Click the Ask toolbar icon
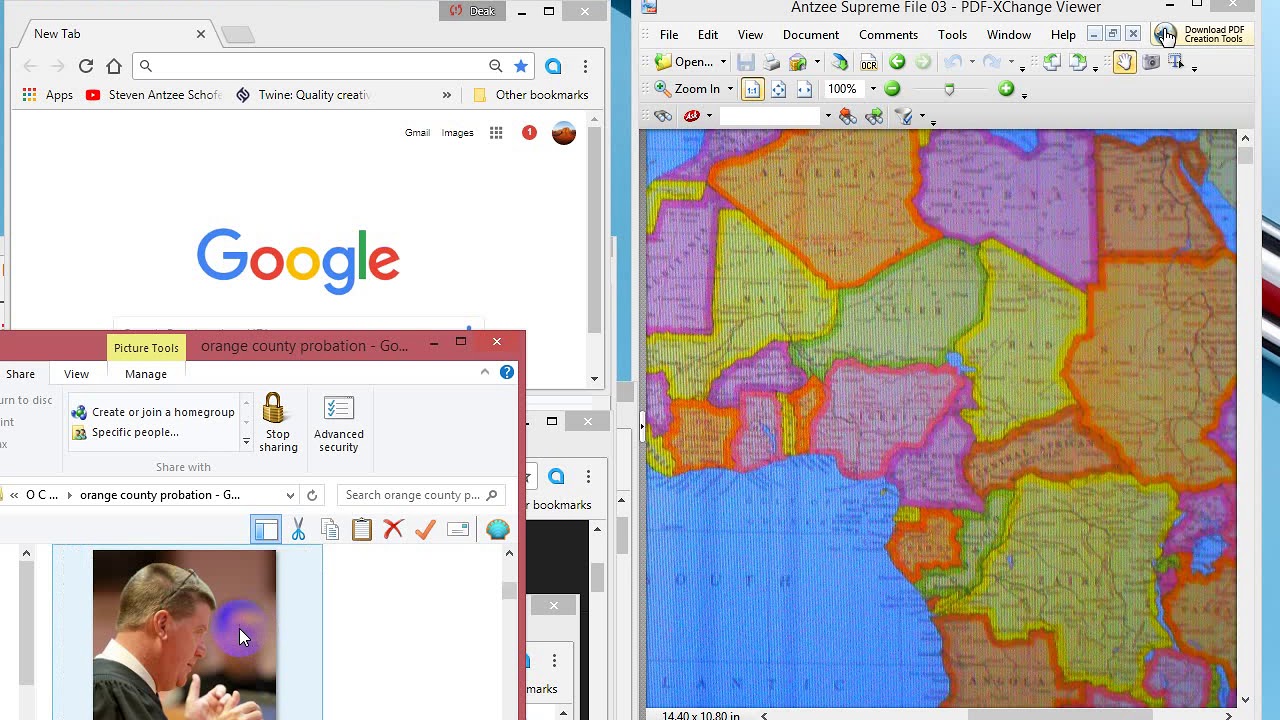The width and height of the screenshot is (1280, 720). [691, 116]
